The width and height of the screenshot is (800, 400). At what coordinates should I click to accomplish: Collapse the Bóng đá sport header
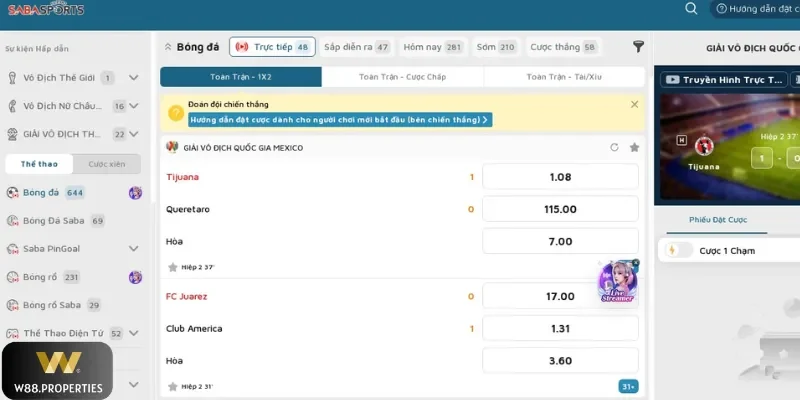click(x=168, y=47)
